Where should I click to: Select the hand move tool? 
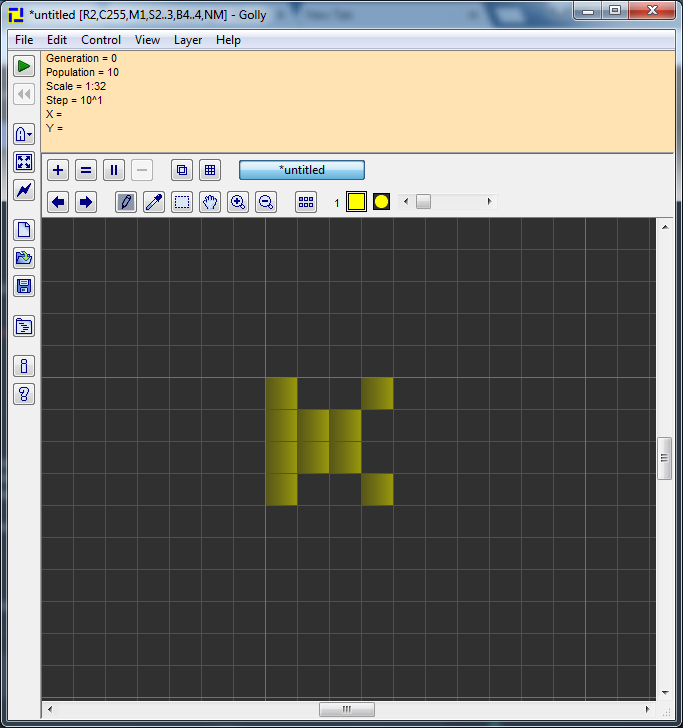210,202
